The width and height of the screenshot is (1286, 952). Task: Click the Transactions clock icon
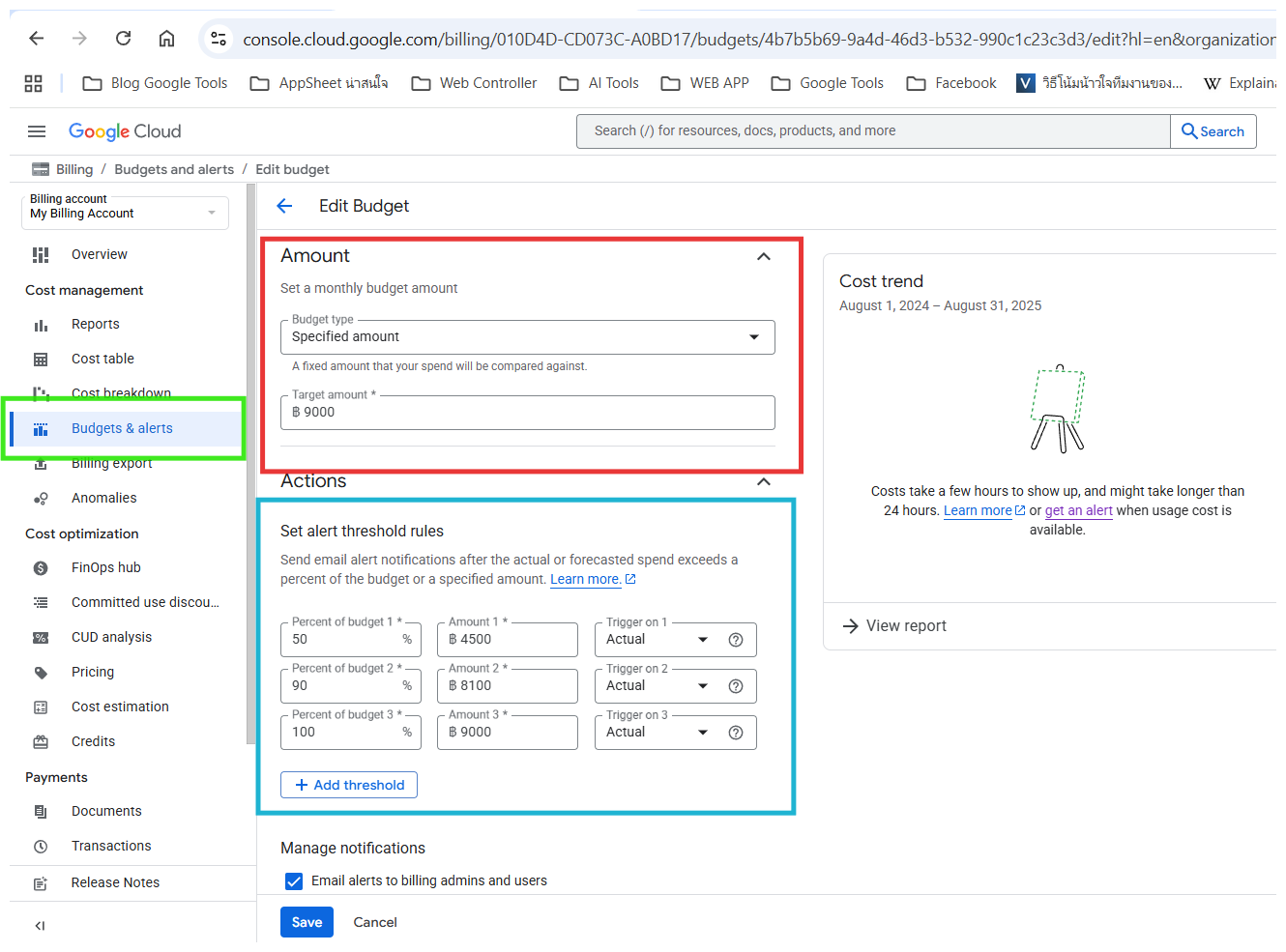click(41, 847)
